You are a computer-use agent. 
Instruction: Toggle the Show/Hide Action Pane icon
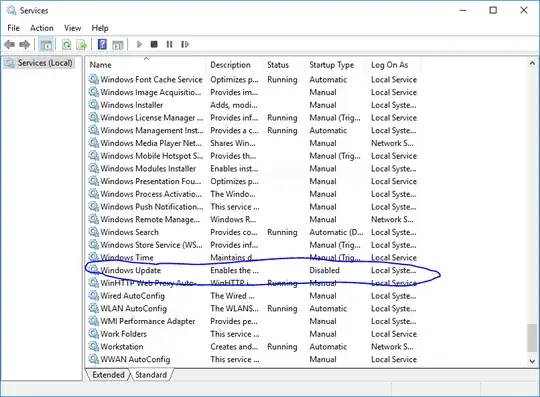117,44
